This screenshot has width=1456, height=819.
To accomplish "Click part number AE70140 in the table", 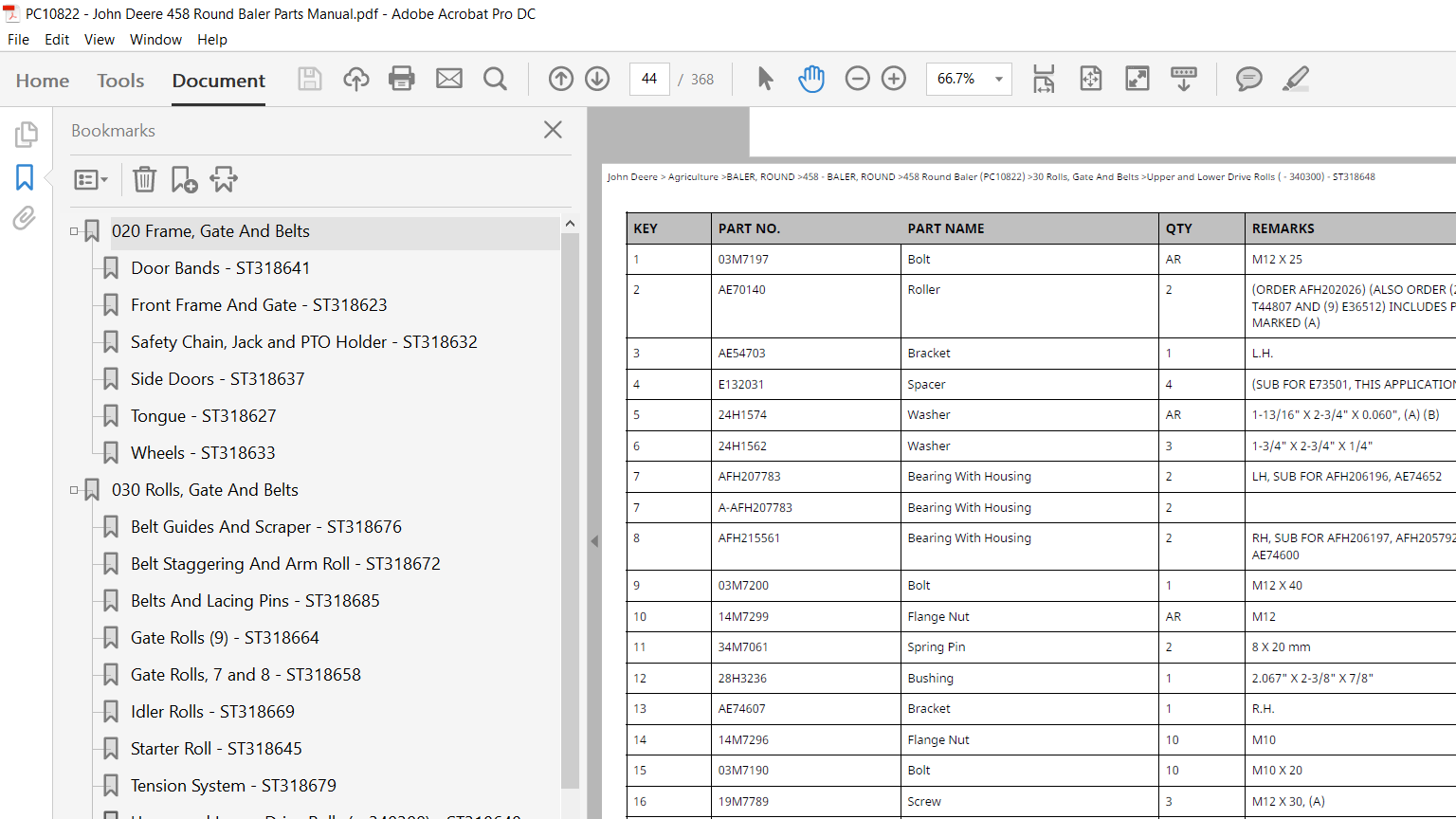I will [742, 290].
